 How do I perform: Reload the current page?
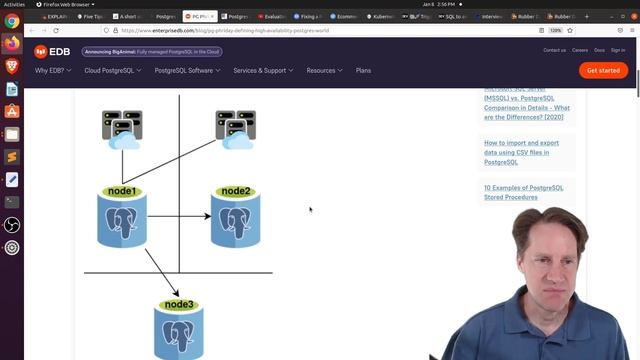tap(56, 31)
